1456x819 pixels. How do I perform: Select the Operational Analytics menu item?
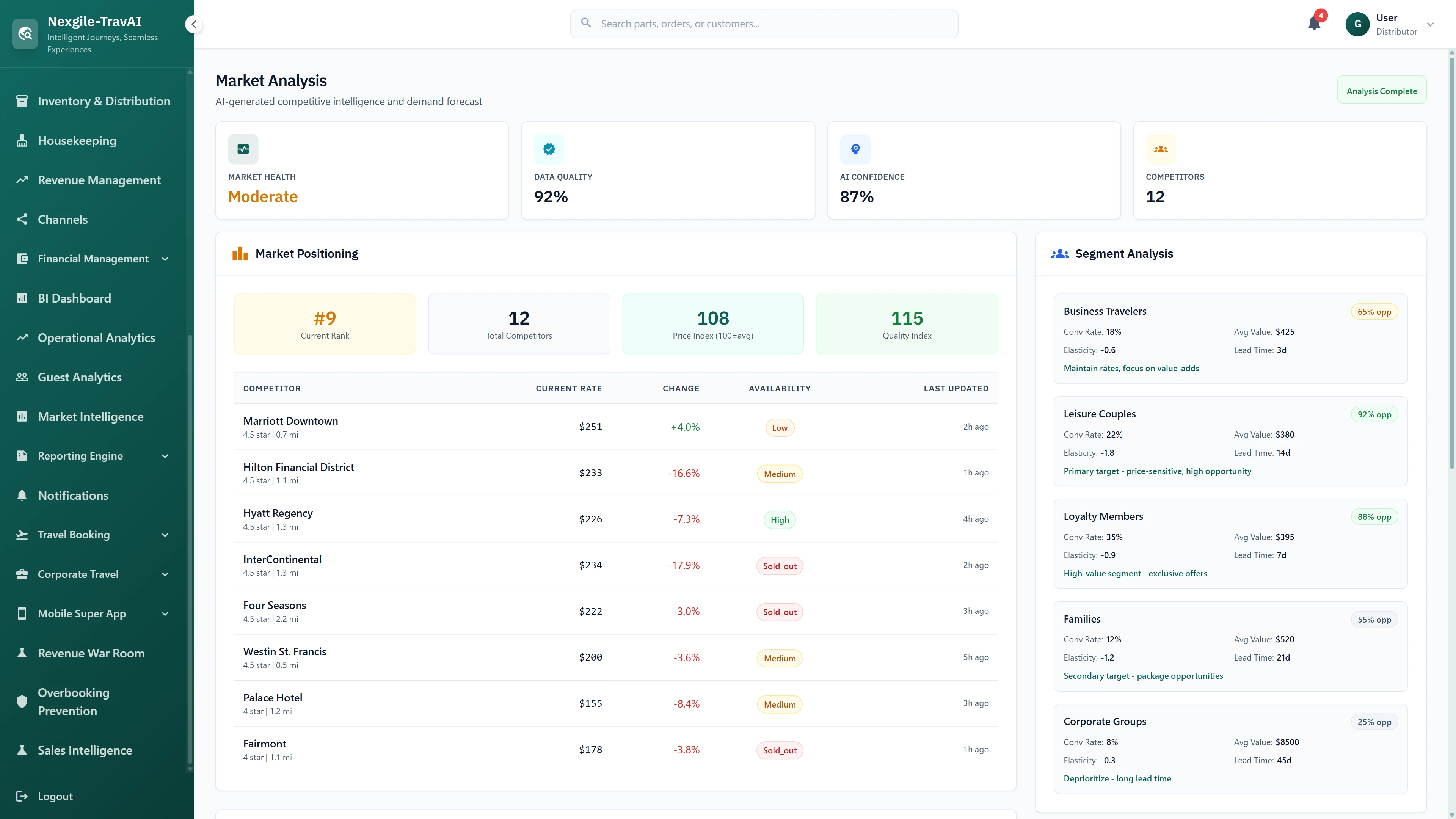(x=96, y=337)
